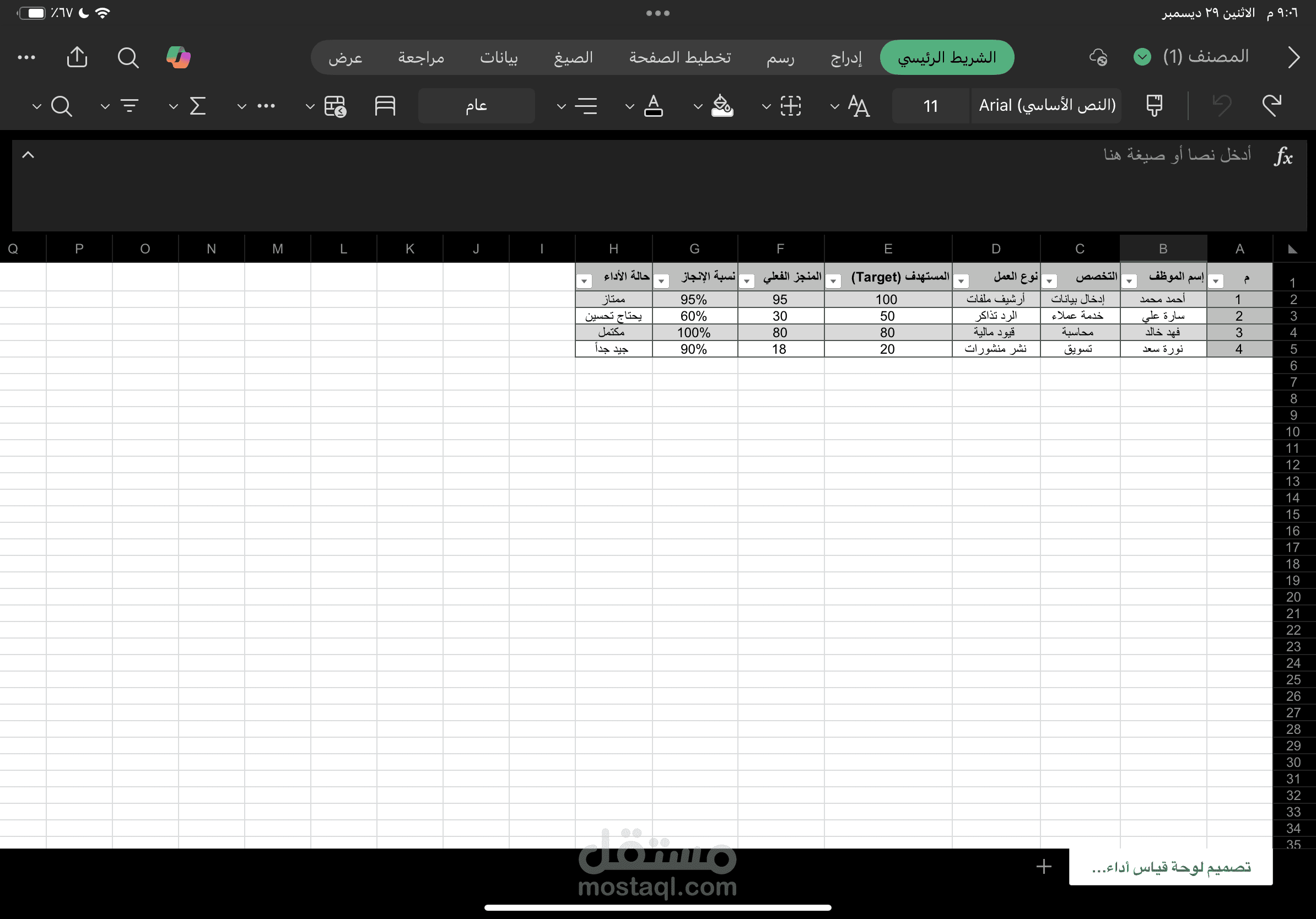Tap the AutoSum sigma icon
The height and width of the screenshot is (919, 1316).
(x=198, y=105)
